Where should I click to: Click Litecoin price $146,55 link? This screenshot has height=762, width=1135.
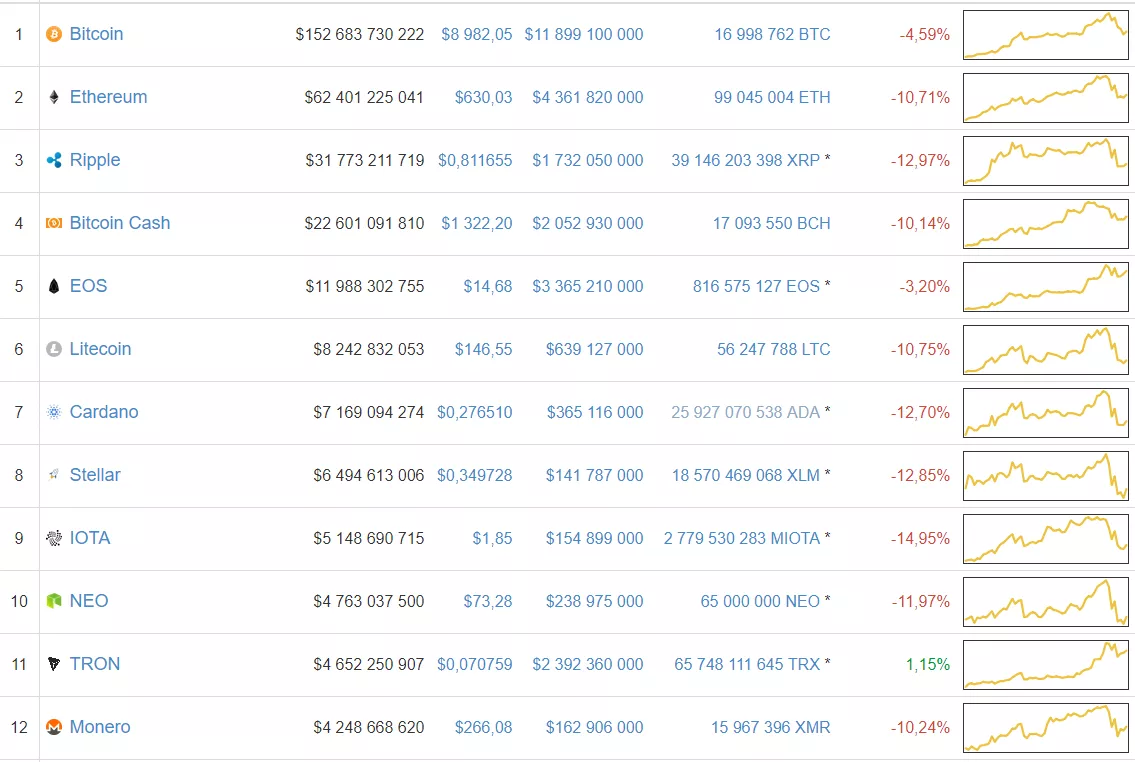tap(483, 349)
